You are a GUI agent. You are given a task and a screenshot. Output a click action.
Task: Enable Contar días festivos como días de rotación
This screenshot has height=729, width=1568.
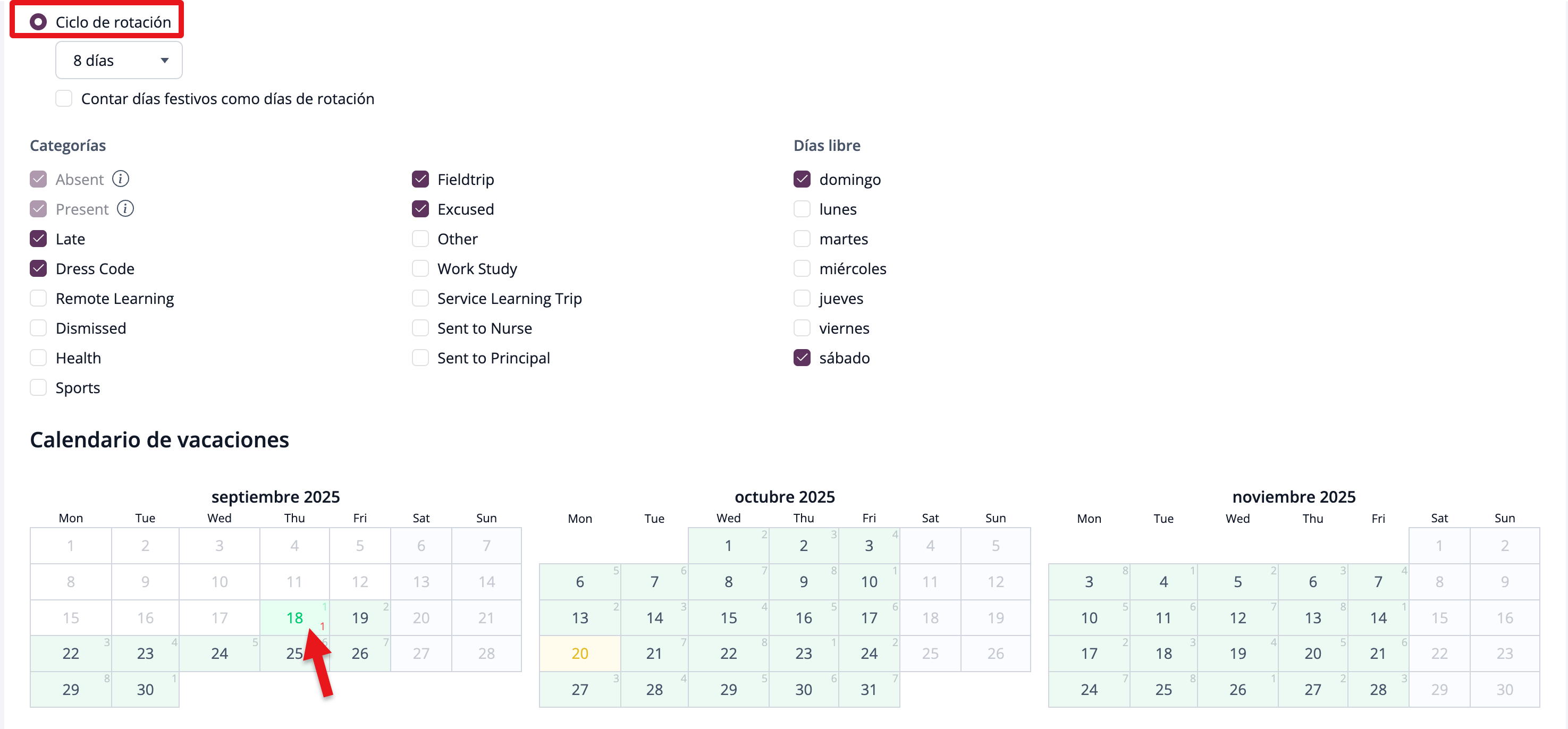point(64,99)
